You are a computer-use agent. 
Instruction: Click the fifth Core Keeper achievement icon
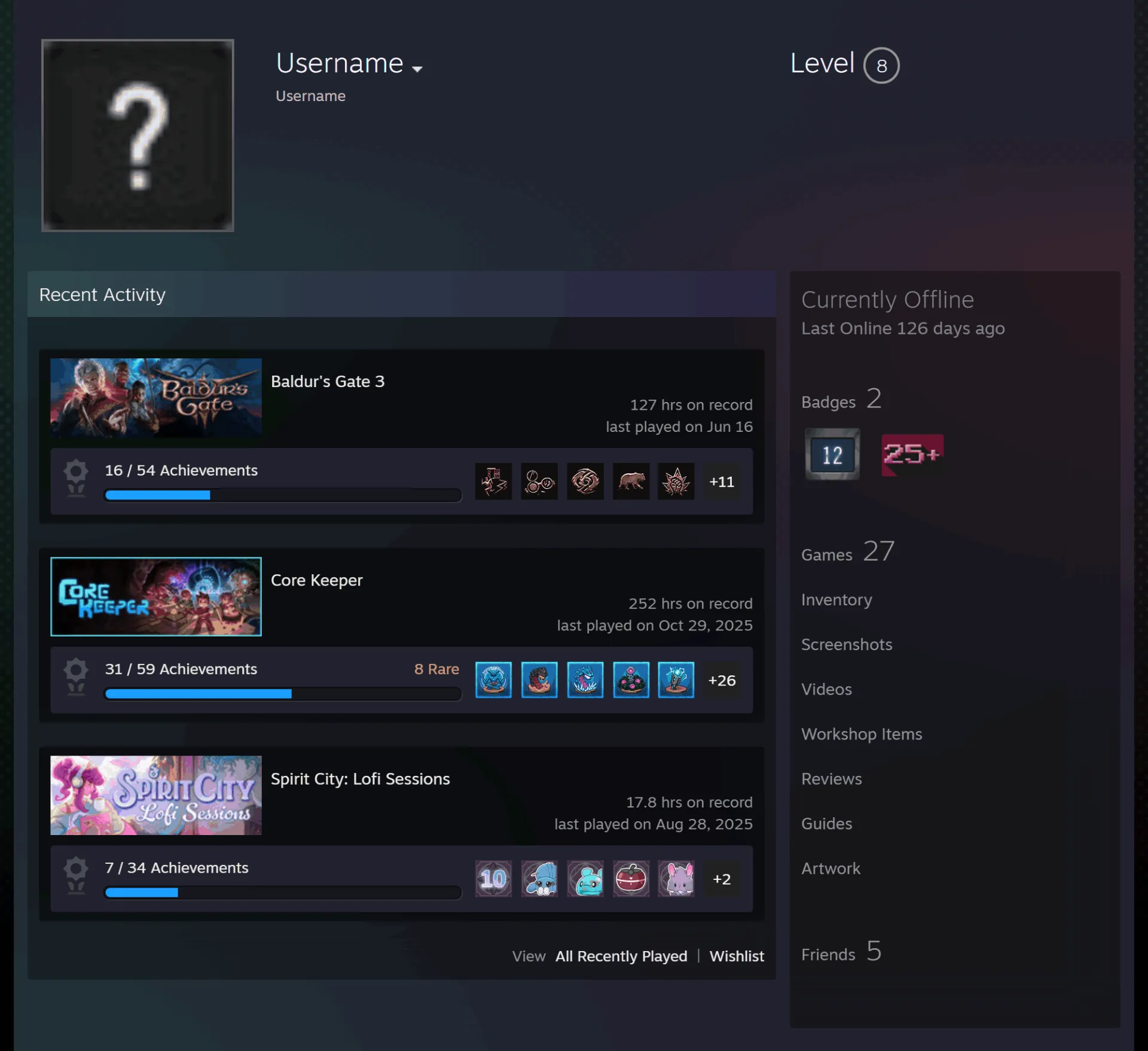point(676,680)
